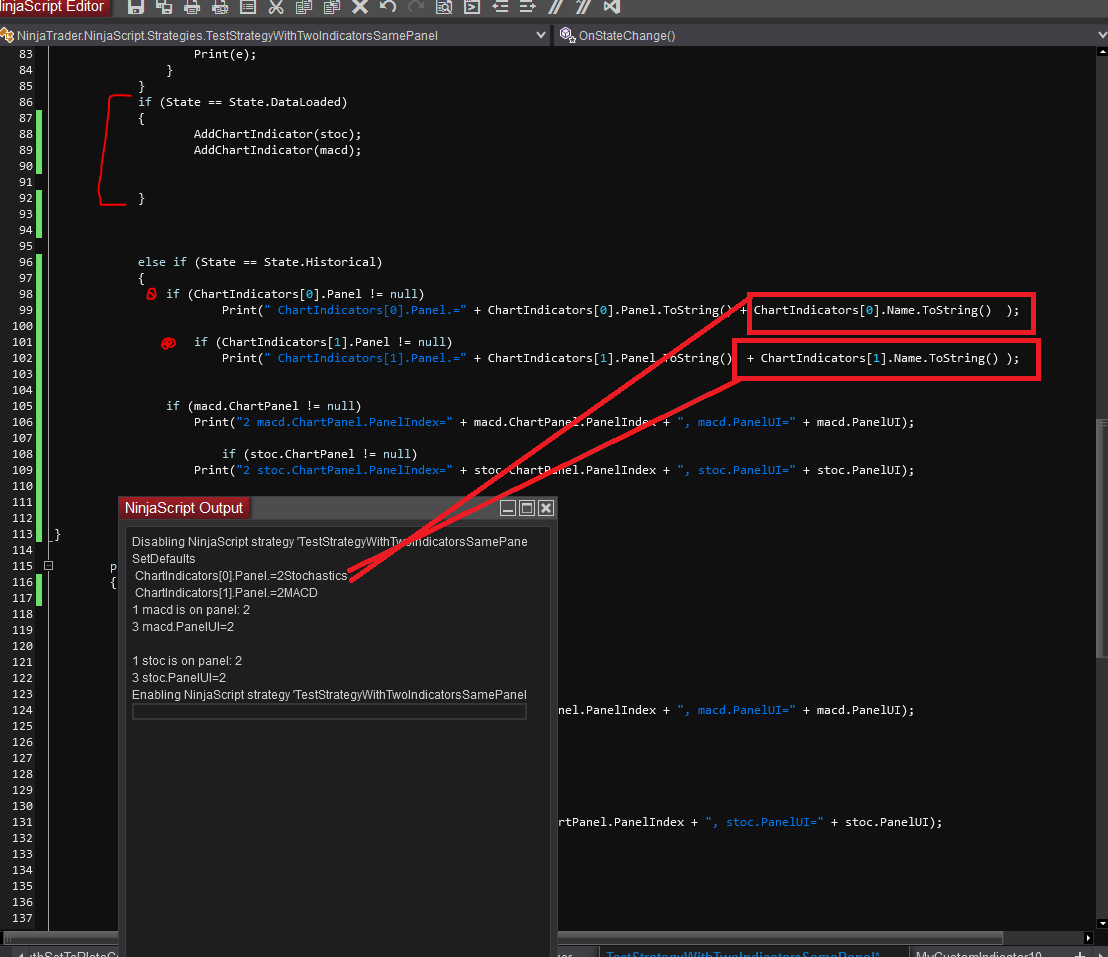Click the Print icon
The height and width of the screenshot is (957, 1108).
point(191,7)
